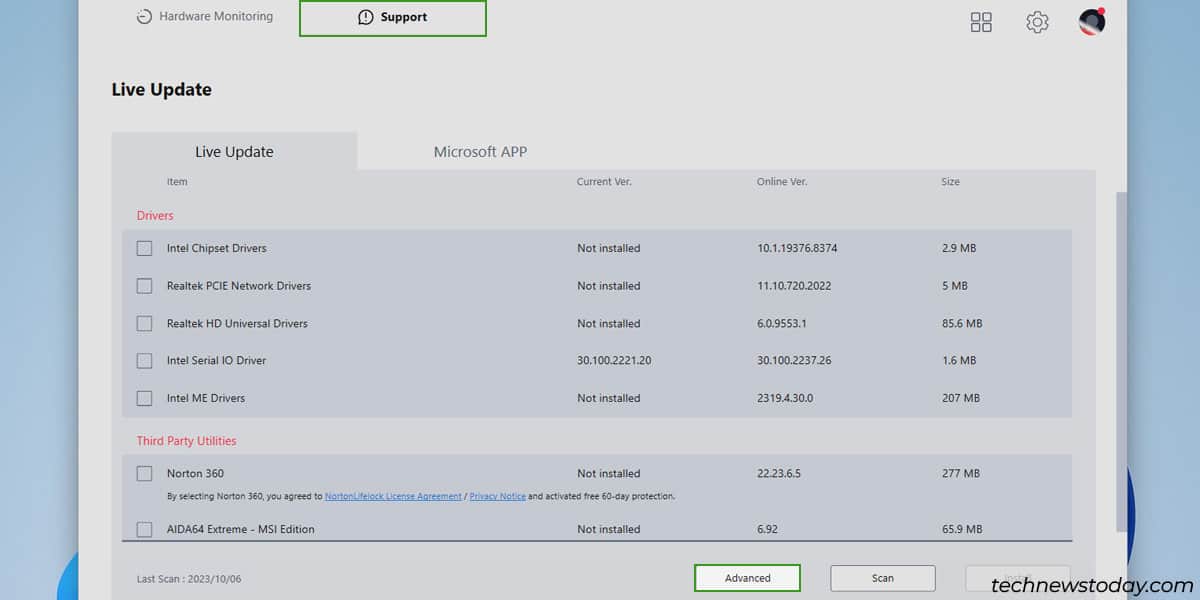Click current version 30.100.2221.20

(614, 360)
